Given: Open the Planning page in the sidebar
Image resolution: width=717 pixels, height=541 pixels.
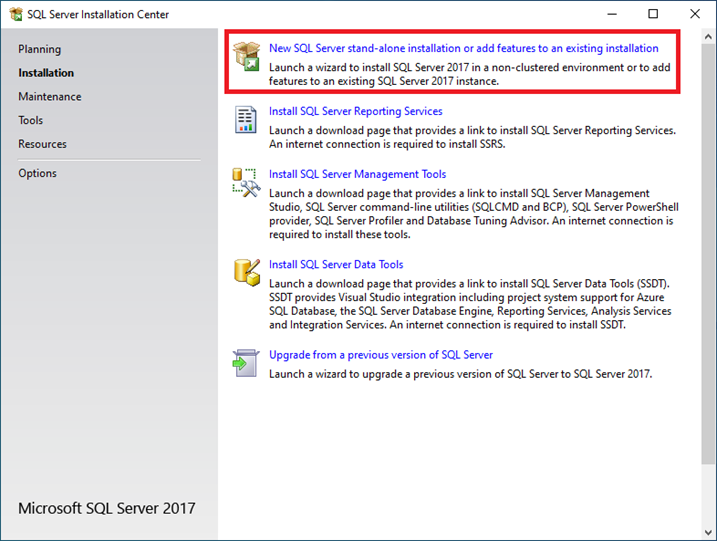Looking at the screenshot, I should click(x=39, y=49).
